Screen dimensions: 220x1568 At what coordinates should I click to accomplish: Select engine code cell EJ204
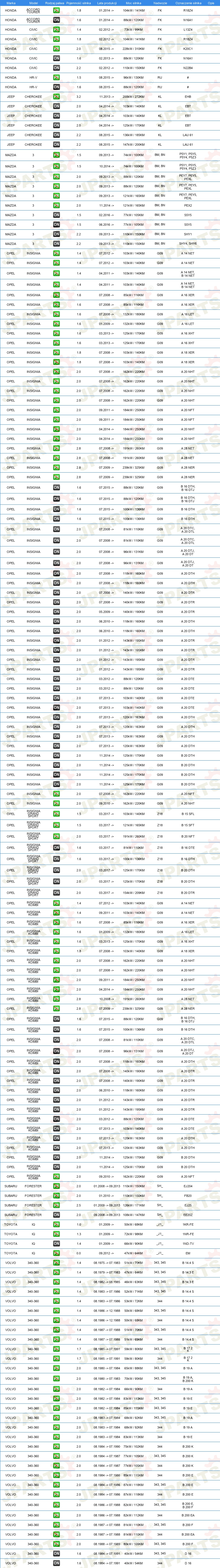tap(188, 1186)
